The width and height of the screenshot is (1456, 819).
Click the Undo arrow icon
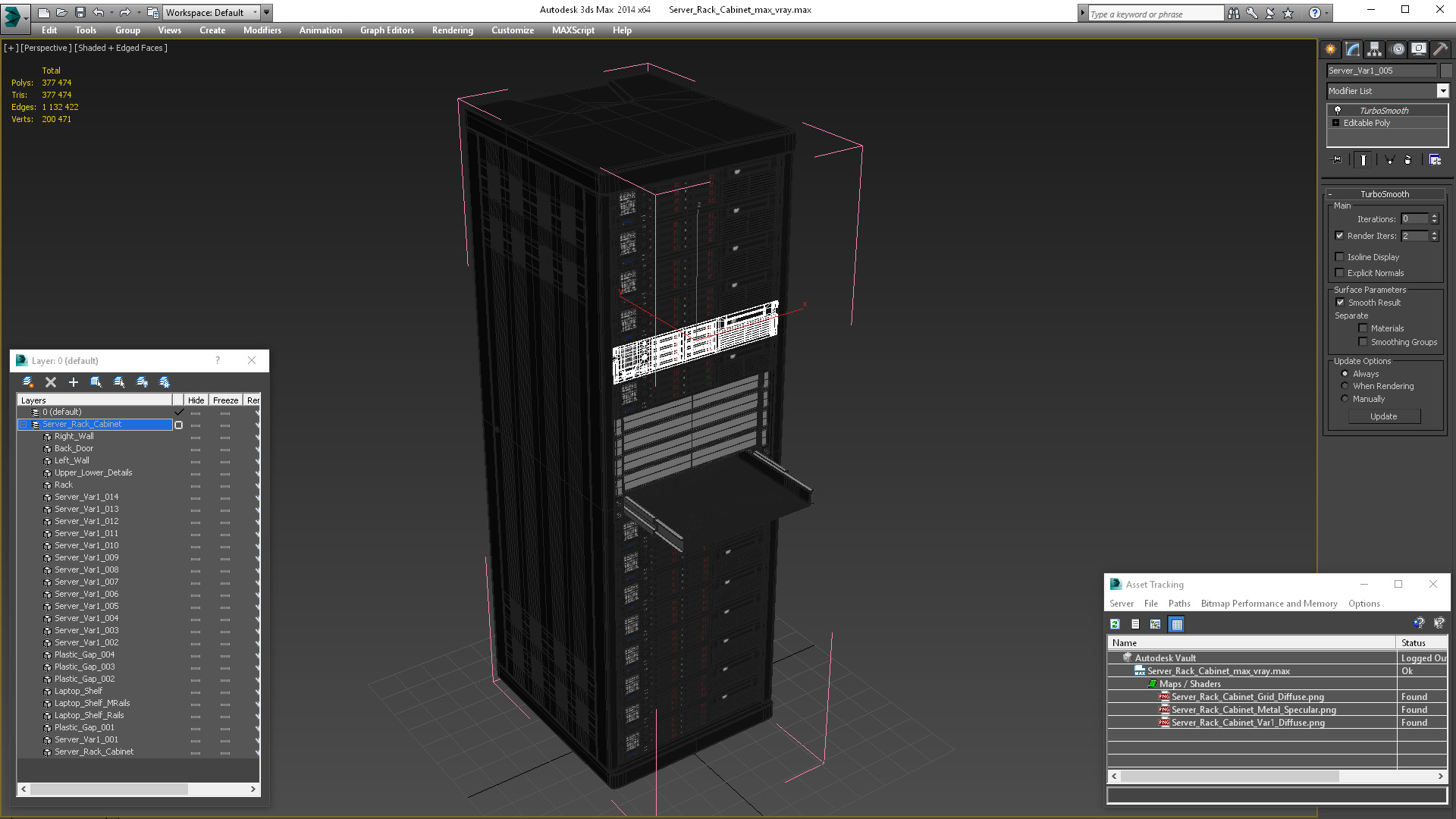(98, 12)
